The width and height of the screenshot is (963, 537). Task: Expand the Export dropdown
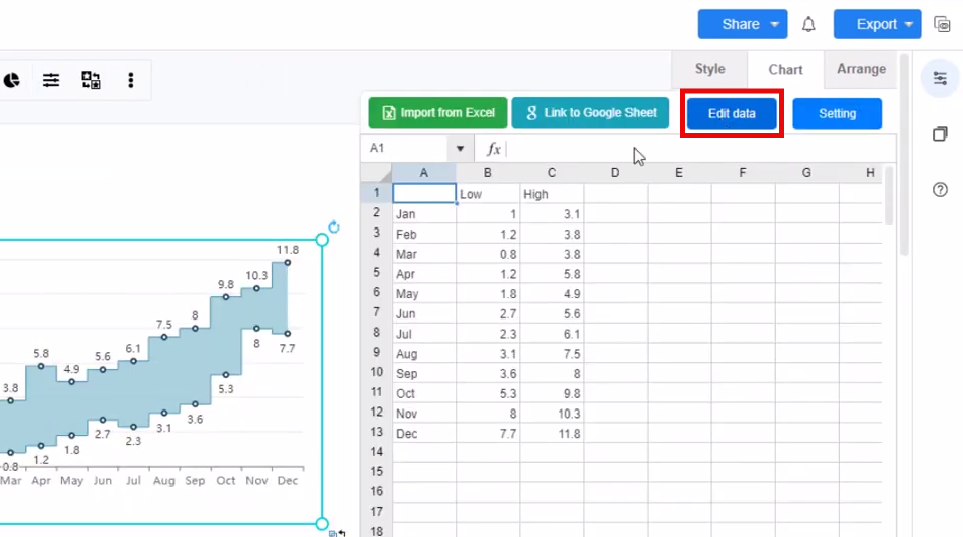pyautogui.click(x=908, y=24)
